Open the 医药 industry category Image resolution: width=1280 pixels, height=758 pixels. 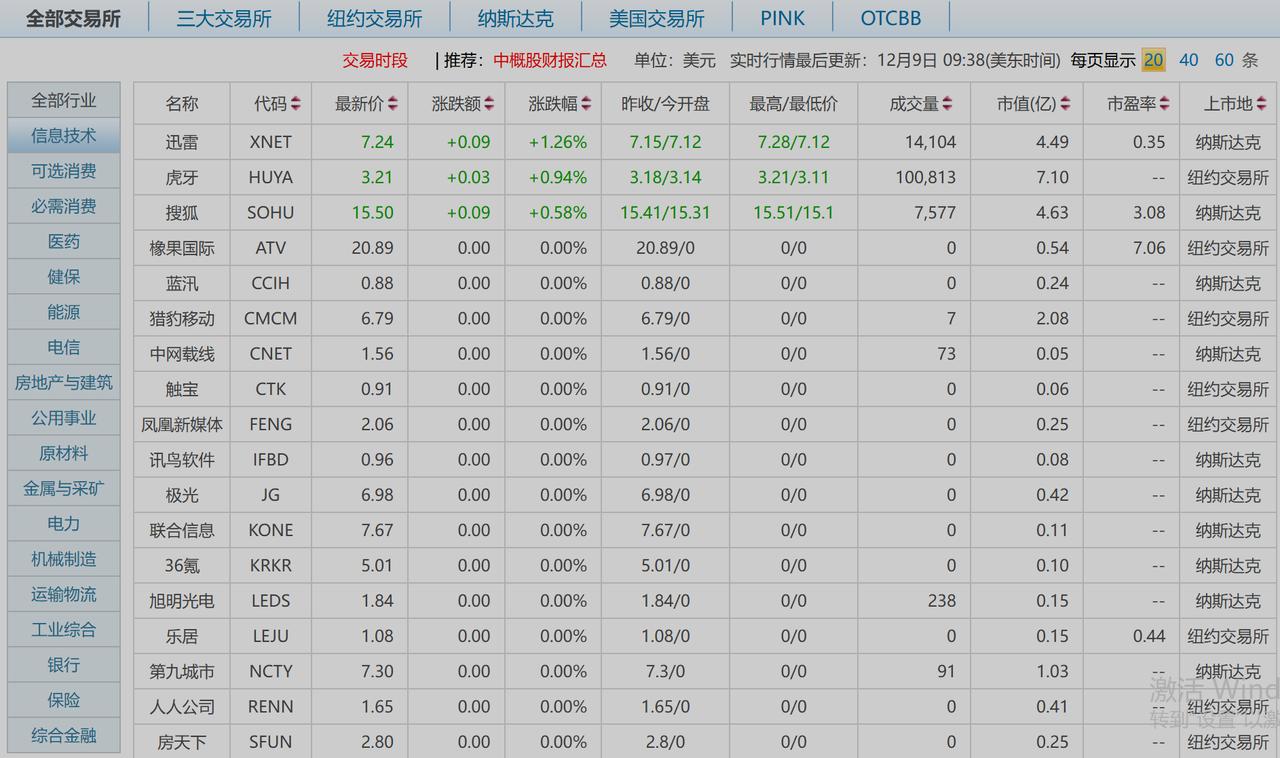pos(64,242)
